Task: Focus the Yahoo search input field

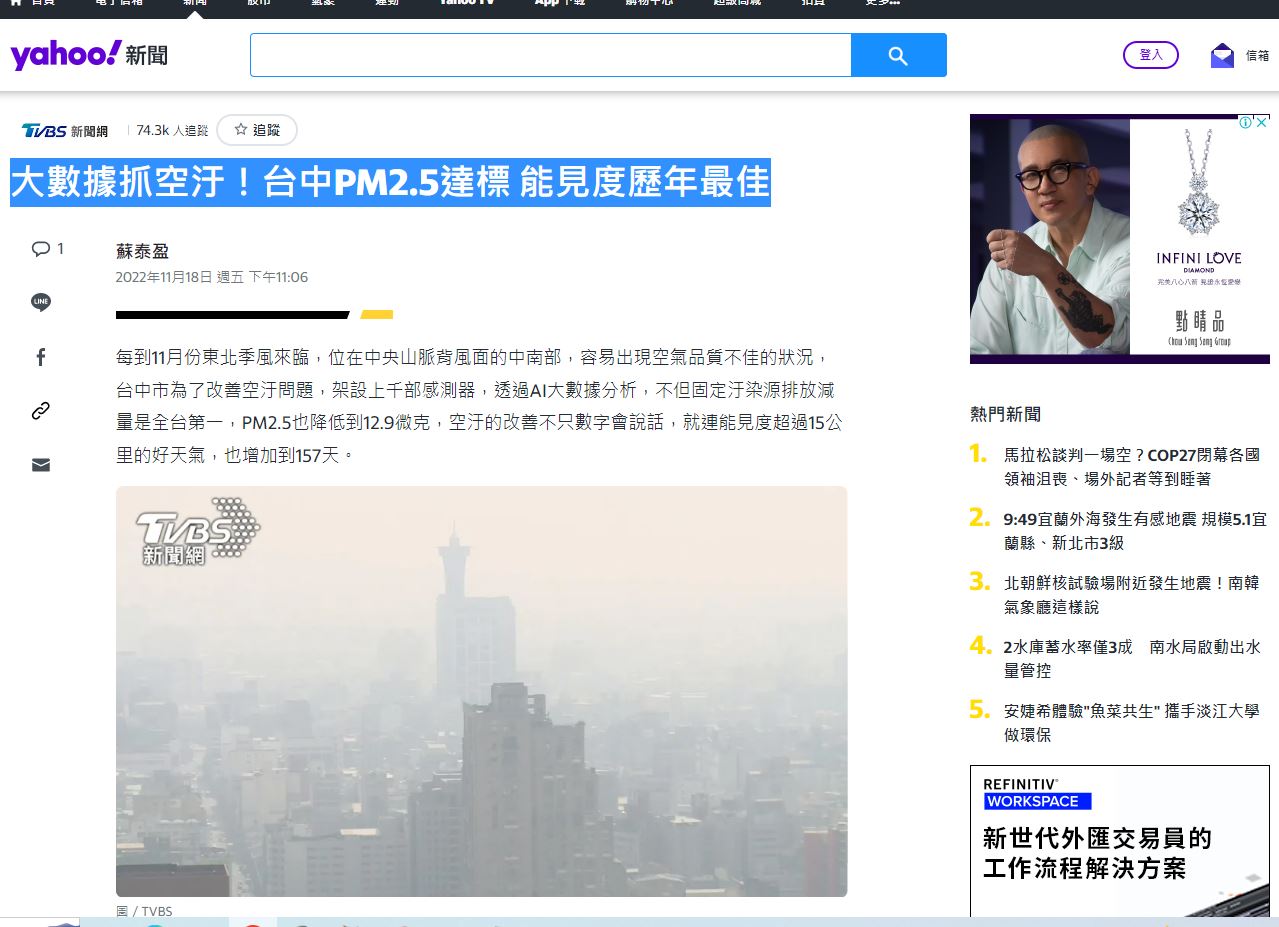Action: coord(550,55)
